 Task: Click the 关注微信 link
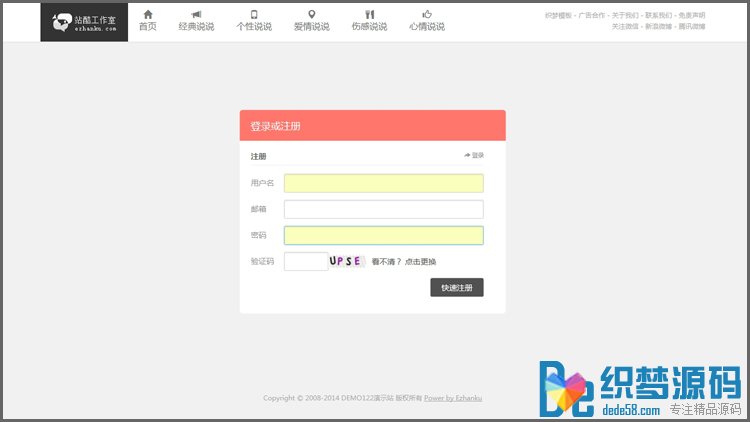pos(625,26)
